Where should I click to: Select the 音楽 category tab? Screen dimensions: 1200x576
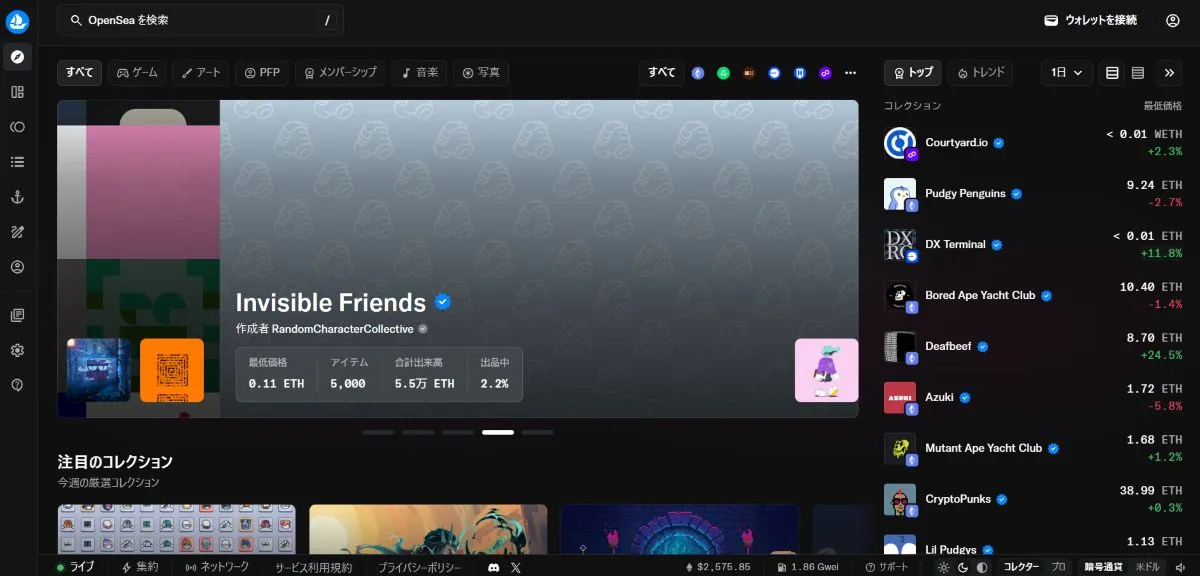(x=419, y=73)
